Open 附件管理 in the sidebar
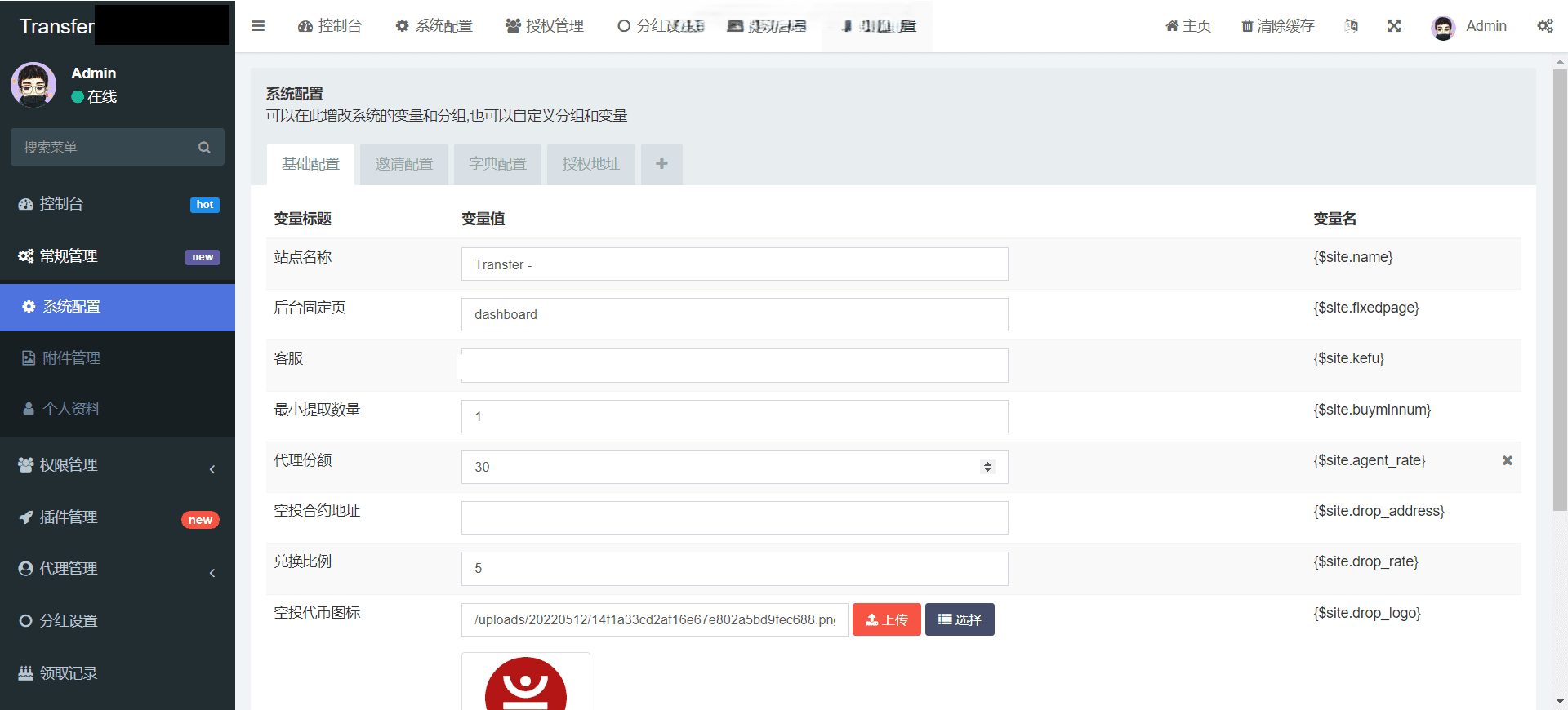This screenshot has width=1568, height=710. (72, 358)
